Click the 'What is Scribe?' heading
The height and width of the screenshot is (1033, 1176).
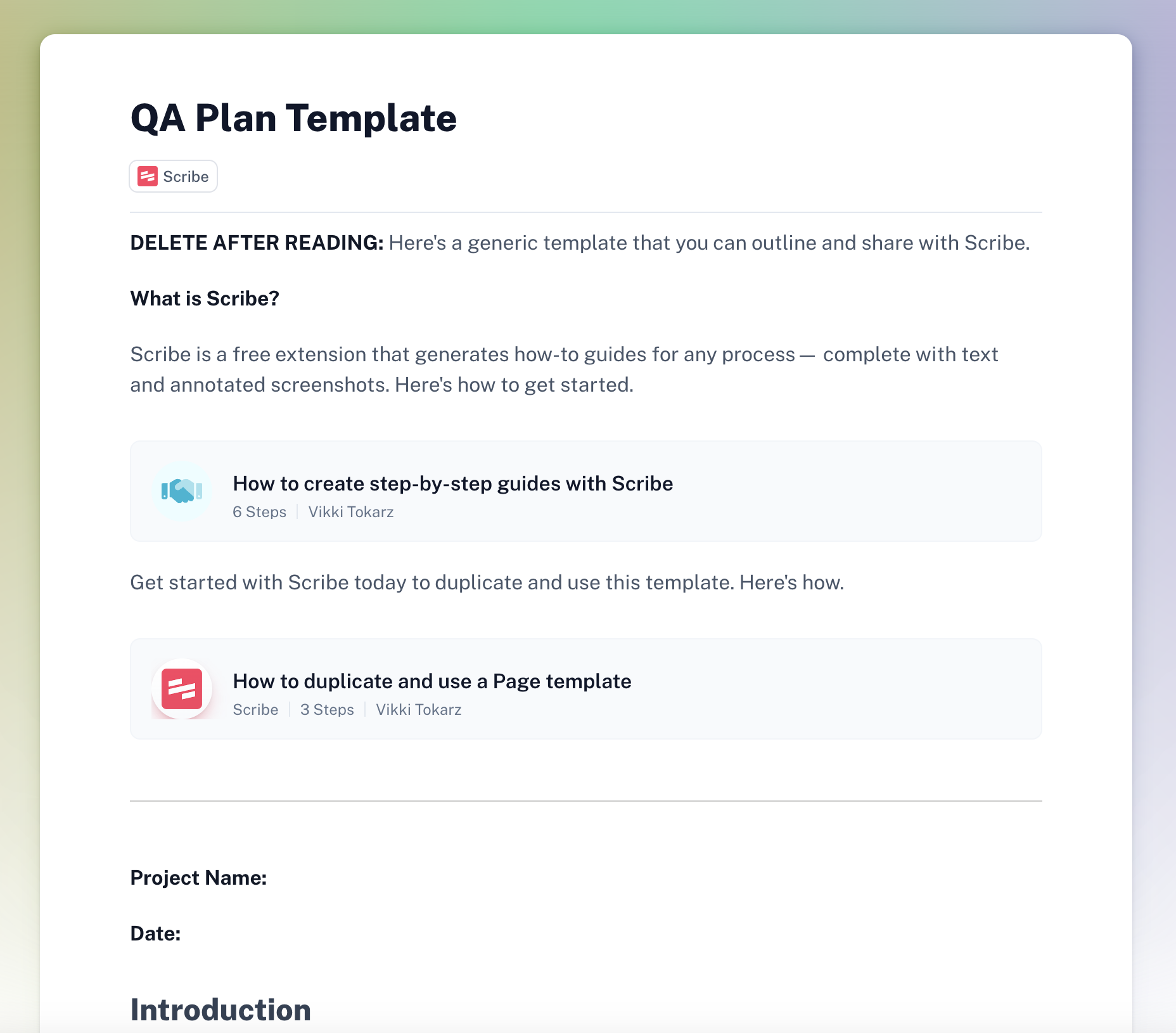205,298
